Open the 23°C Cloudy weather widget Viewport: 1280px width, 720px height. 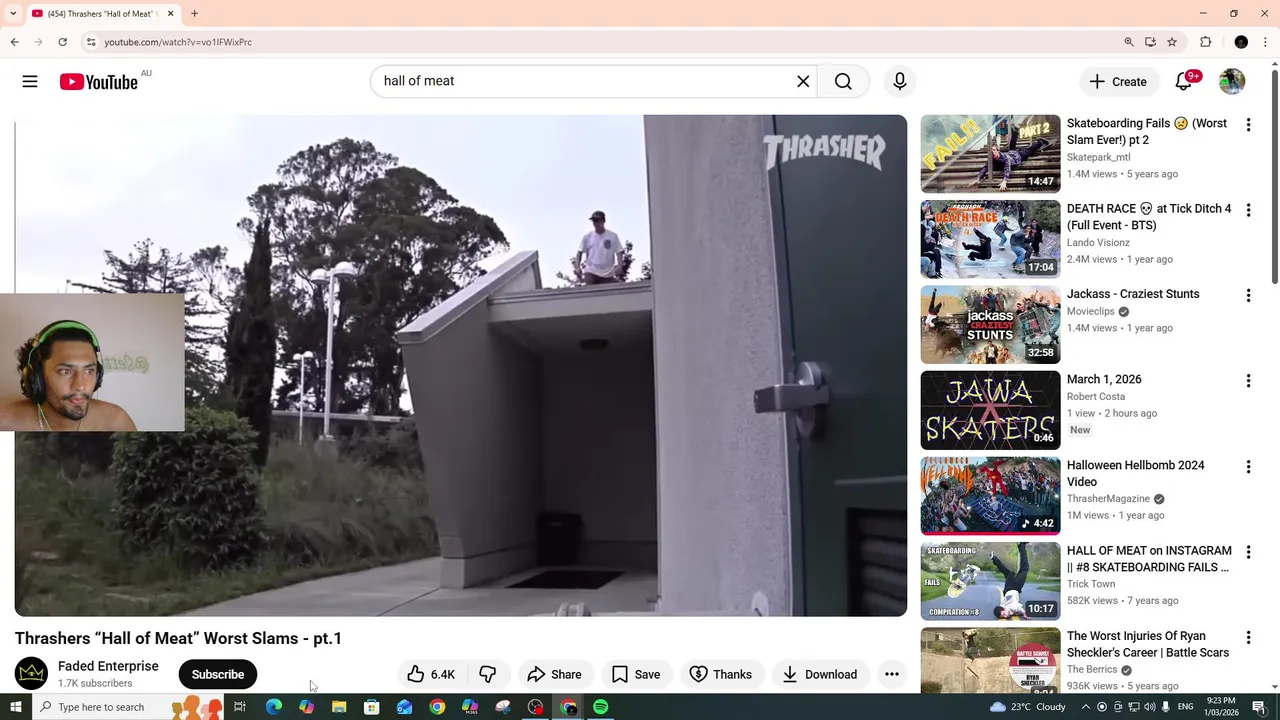coord(1027,707)
